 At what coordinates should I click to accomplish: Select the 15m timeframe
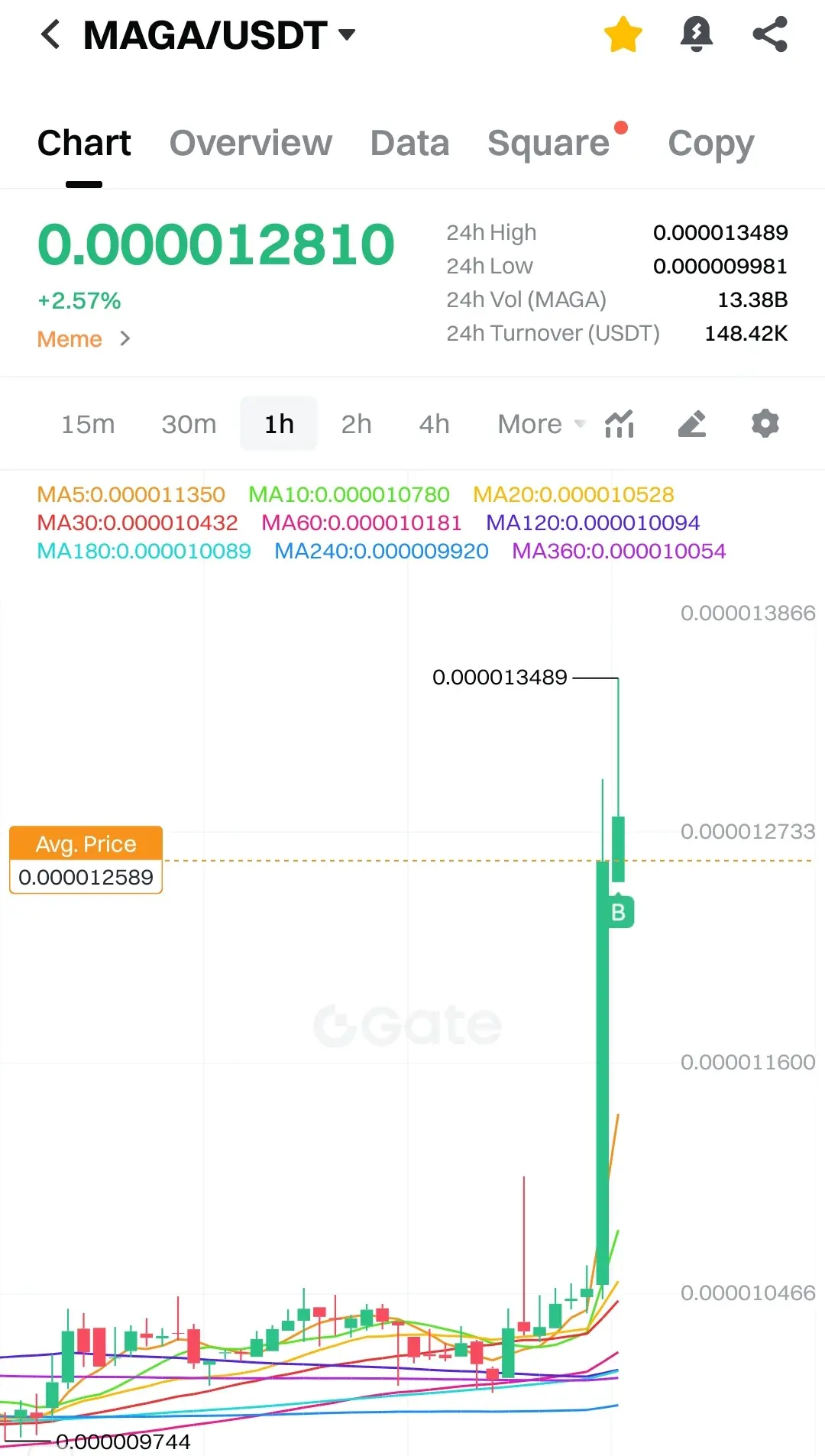(x=88, y=424)
